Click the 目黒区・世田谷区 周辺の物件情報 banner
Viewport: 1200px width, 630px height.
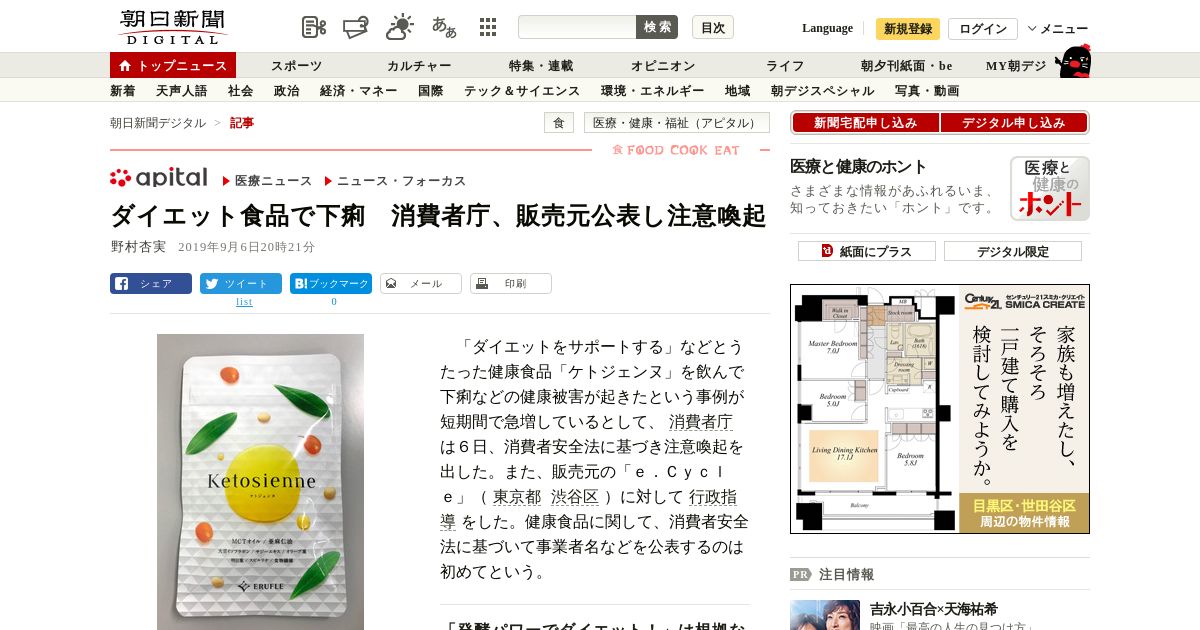[x=1024, y=513]
